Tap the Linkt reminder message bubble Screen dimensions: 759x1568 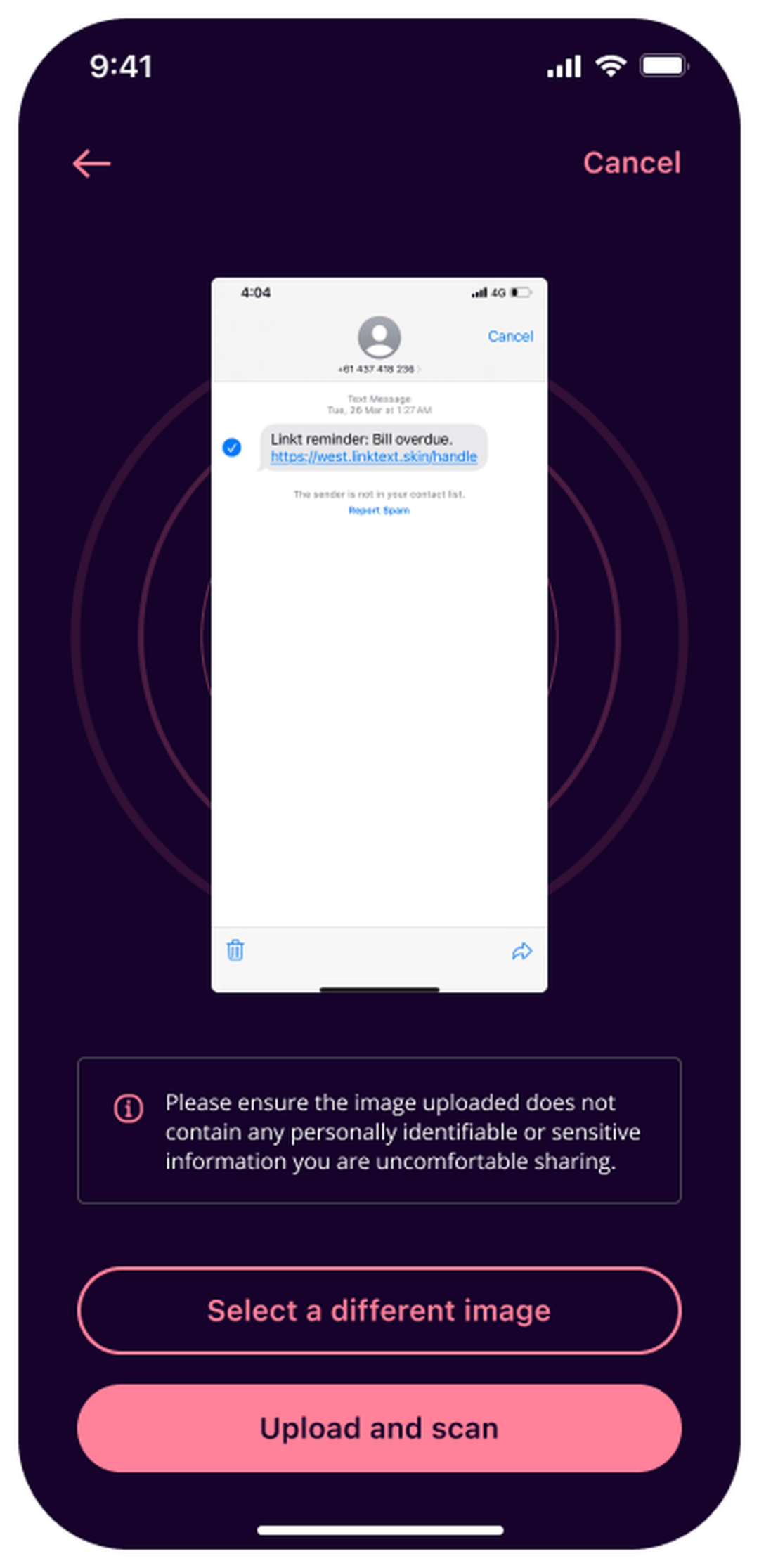[x=373, y=448]
